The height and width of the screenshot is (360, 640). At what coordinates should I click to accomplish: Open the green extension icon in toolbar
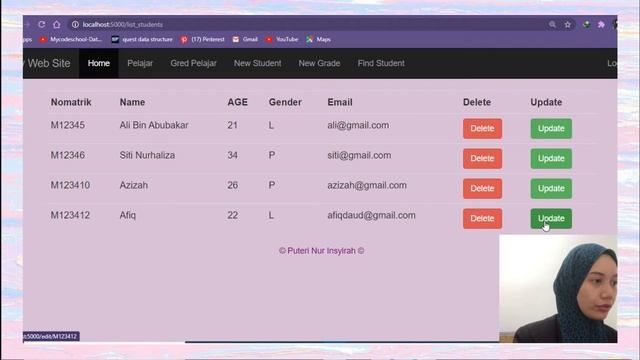pos(586,24)
